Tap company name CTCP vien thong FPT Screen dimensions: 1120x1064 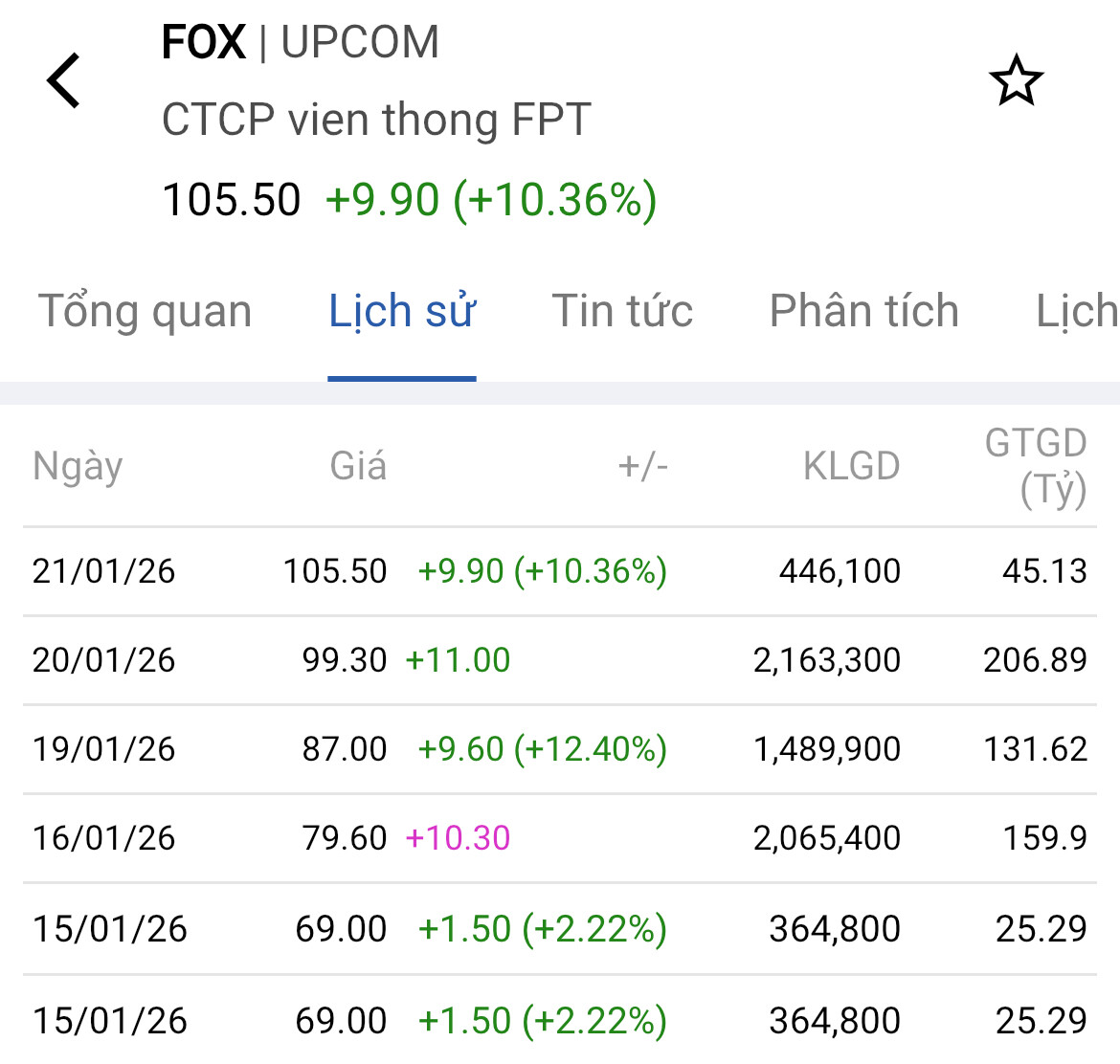376,120
